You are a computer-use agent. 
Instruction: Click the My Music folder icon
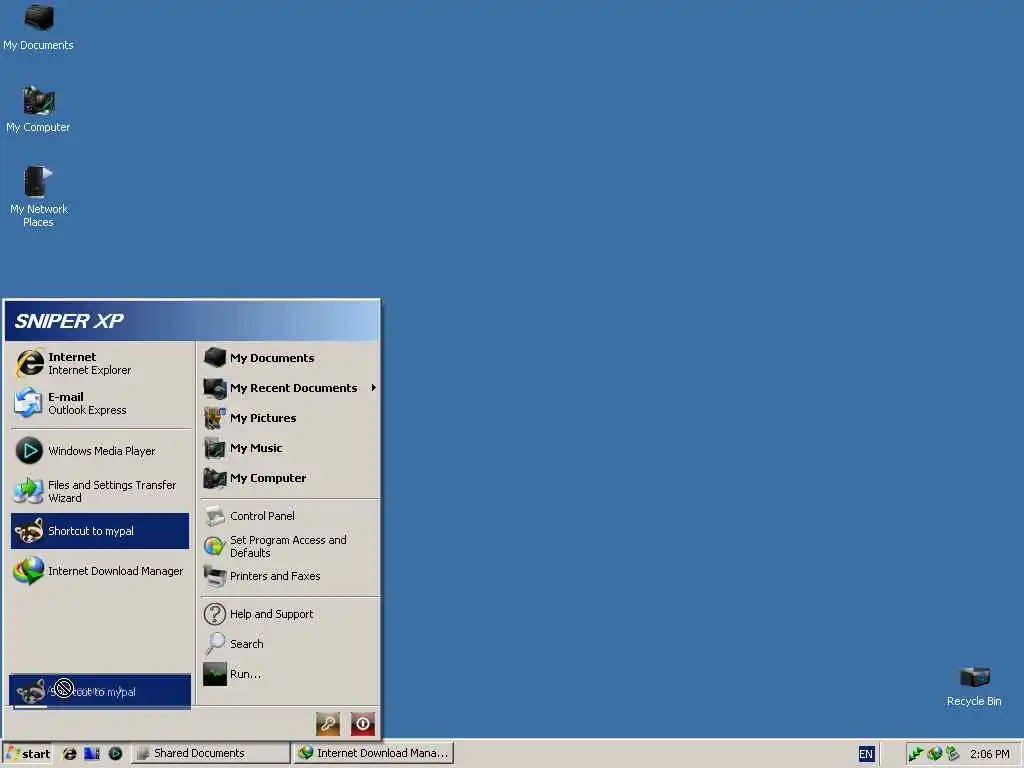coord(215,448)
